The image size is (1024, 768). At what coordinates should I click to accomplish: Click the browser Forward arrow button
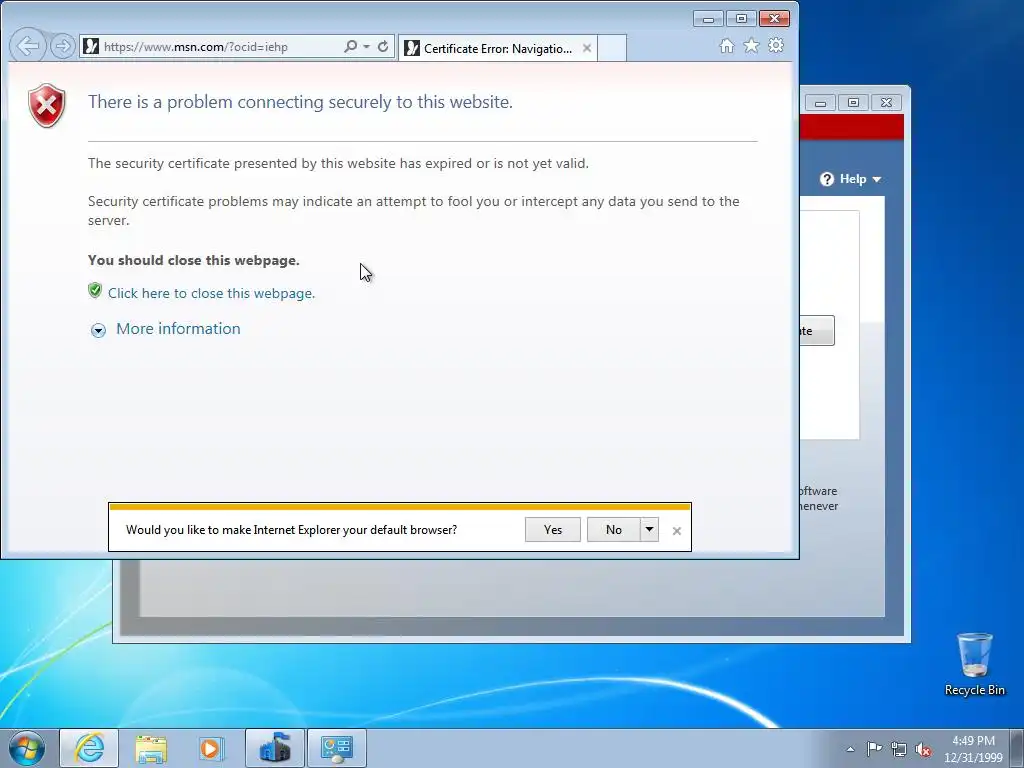[63, 46]
